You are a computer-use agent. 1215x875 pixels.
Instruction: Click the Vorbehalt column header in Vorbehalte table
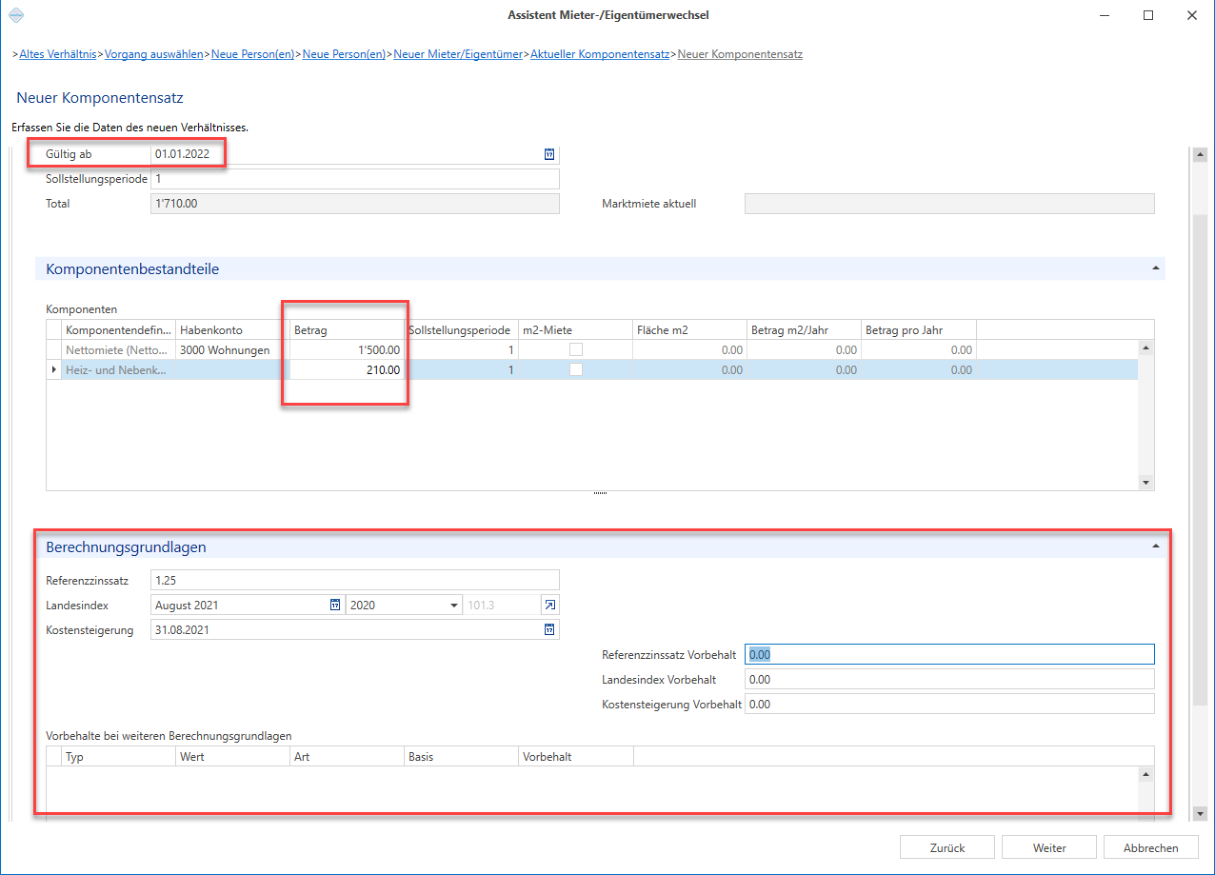pyautogui.click(x=575, y=757)
